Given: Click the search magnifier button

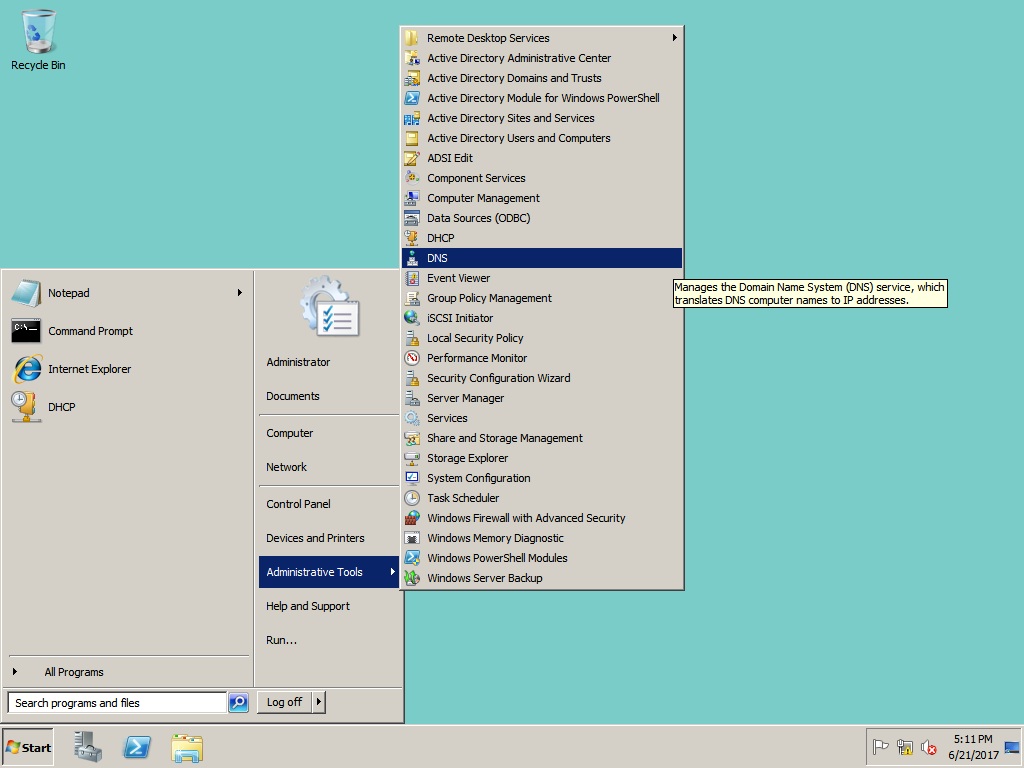Looking at the screenshot, I should click(x=238, y=703).
